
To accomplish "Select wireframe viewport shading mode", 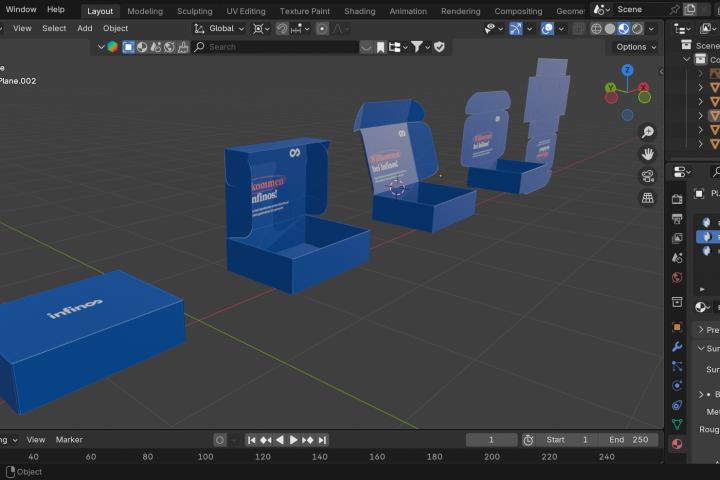I will point(596,28).
